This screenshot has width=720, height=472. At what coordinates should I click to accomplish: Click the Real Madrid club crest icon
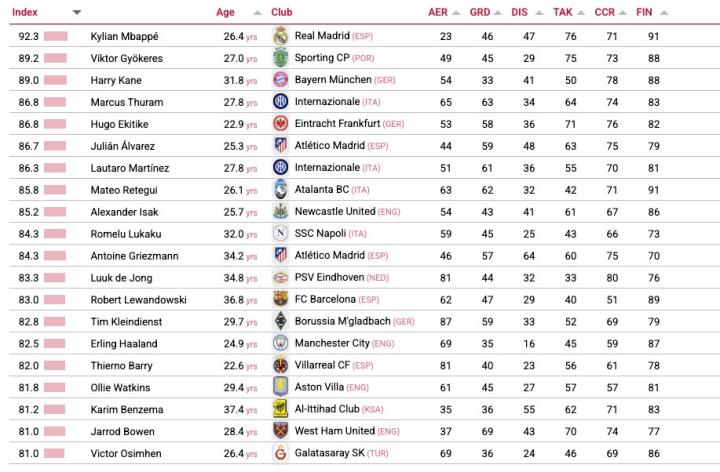click(x=280, y=36)
